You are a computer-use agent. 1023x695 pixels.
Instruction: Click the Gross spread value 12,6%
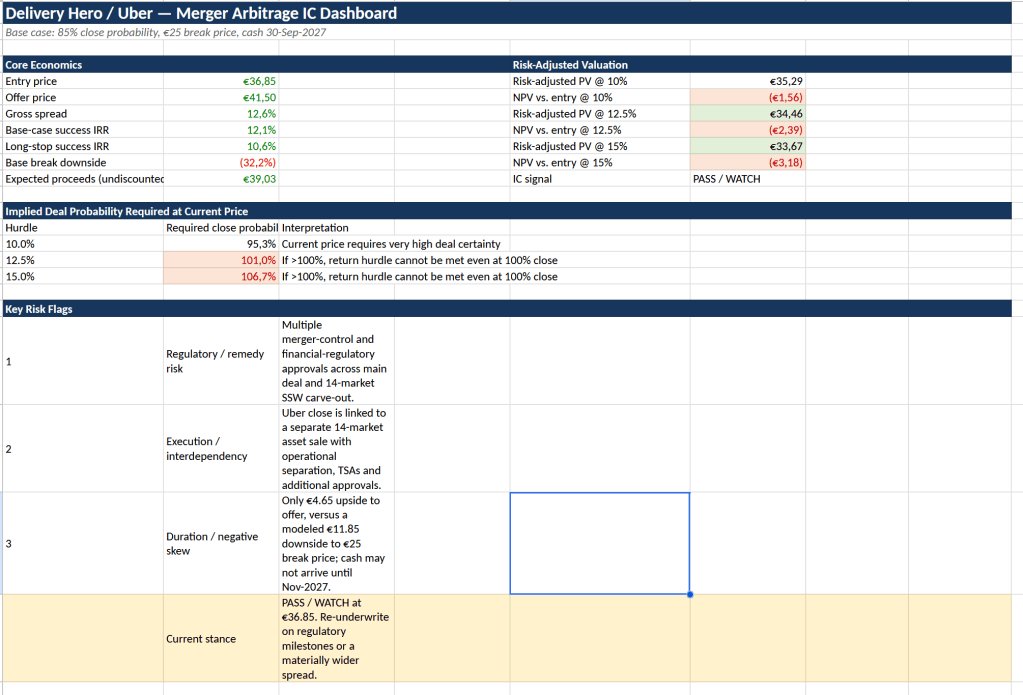tap(221, 114)
